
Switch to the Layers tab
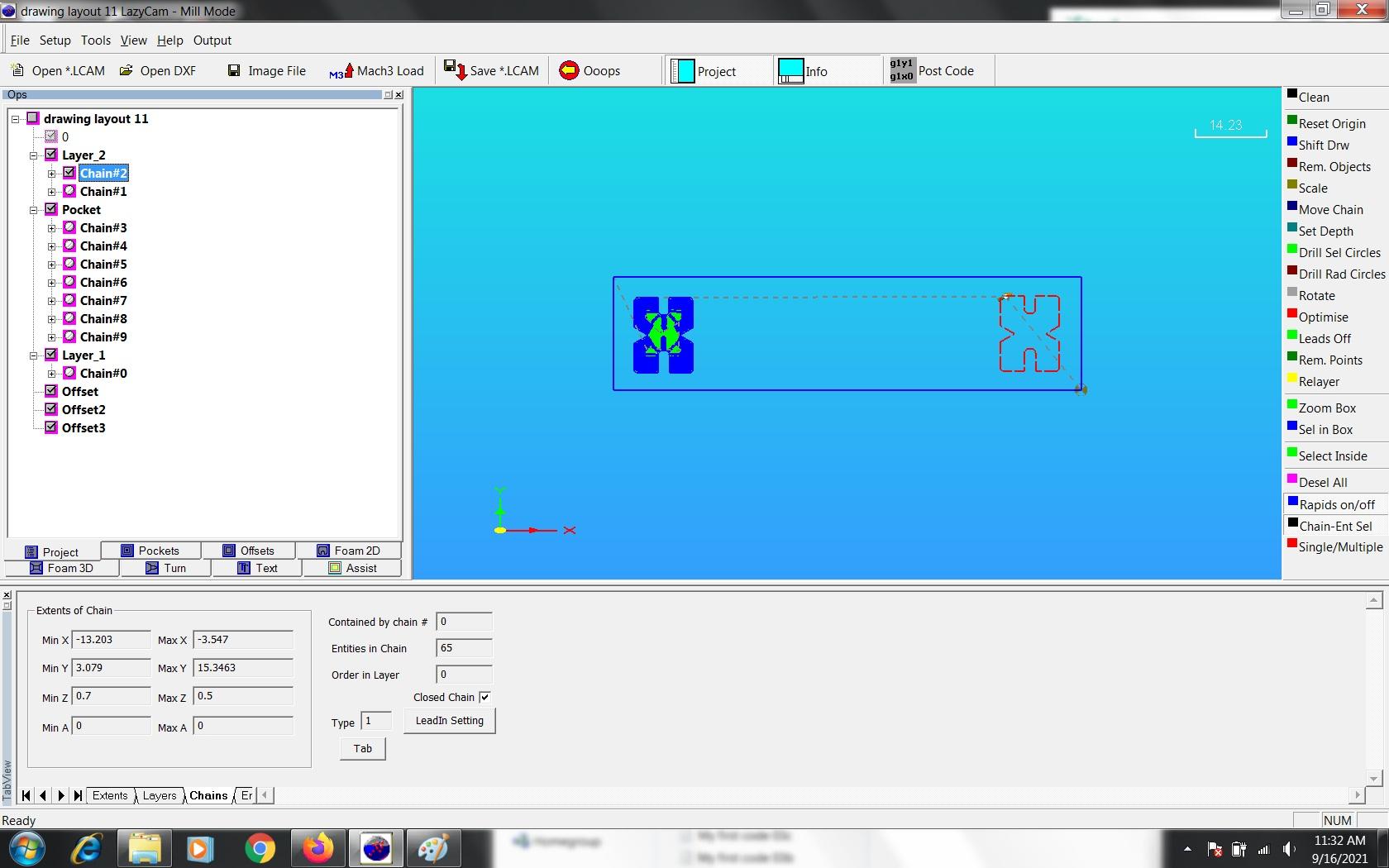(x=159, y=795)
